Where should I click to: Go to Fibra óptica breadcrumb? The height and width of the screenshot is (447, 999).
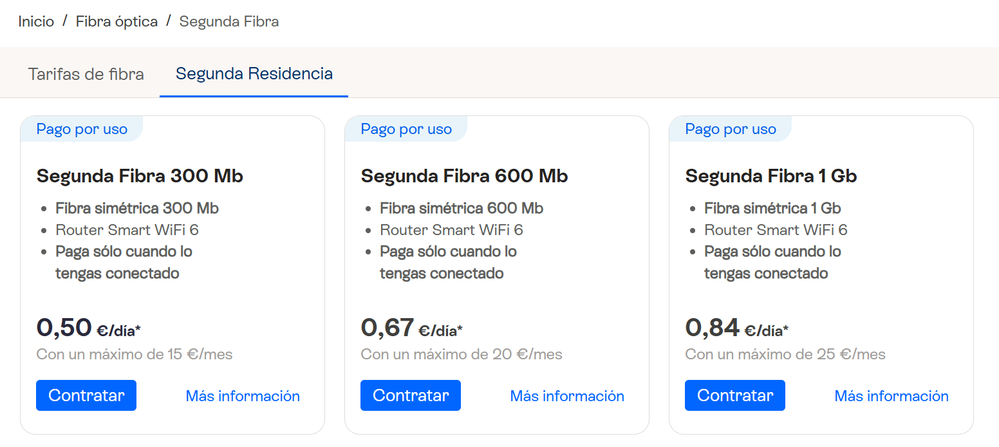tap(116, 21)
